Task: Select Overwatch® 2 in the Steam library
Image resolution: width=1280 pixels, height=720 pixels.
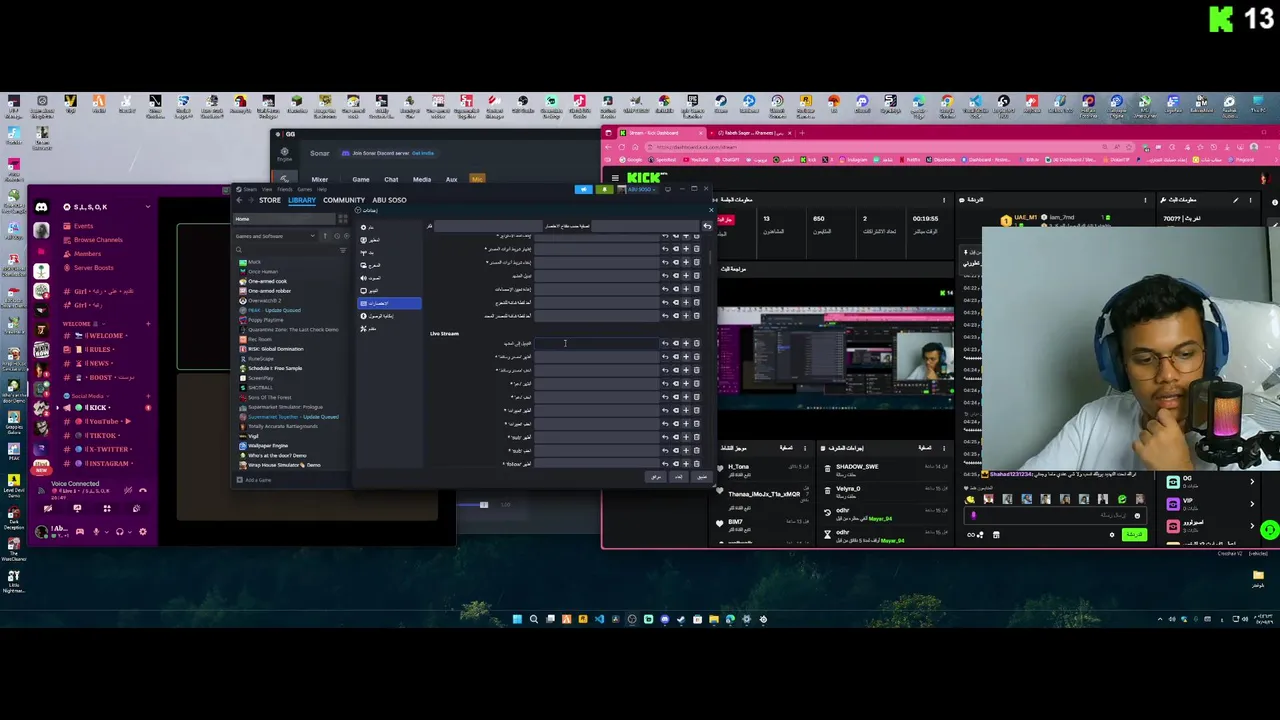Action: click(264, 300)
